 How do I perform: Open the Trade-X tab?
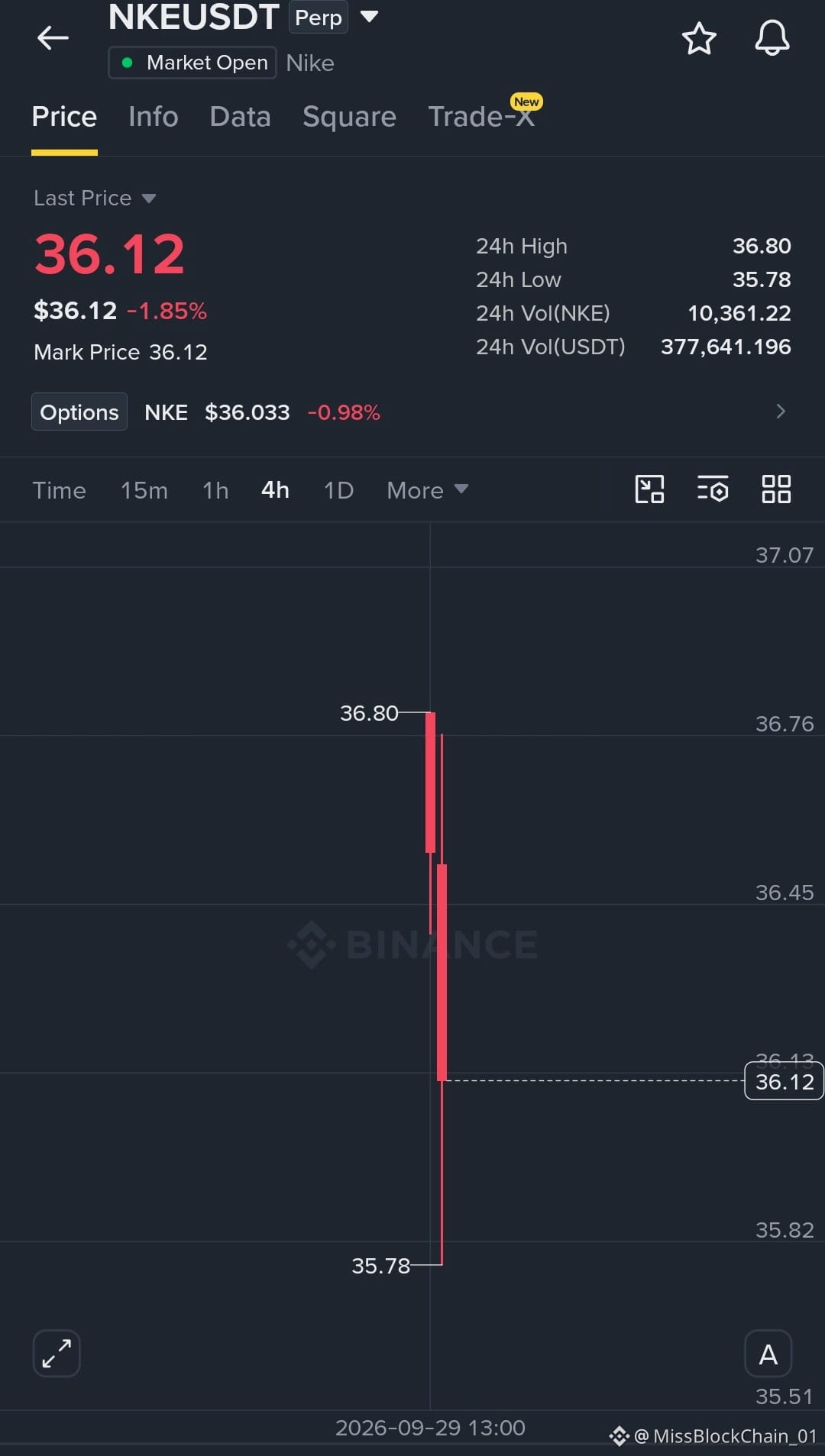481,117
